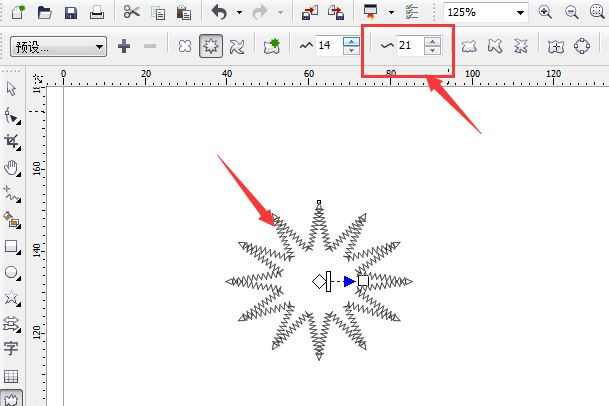Add a preset with the plus button
The image size is (609, 406).
coord(124,46)
